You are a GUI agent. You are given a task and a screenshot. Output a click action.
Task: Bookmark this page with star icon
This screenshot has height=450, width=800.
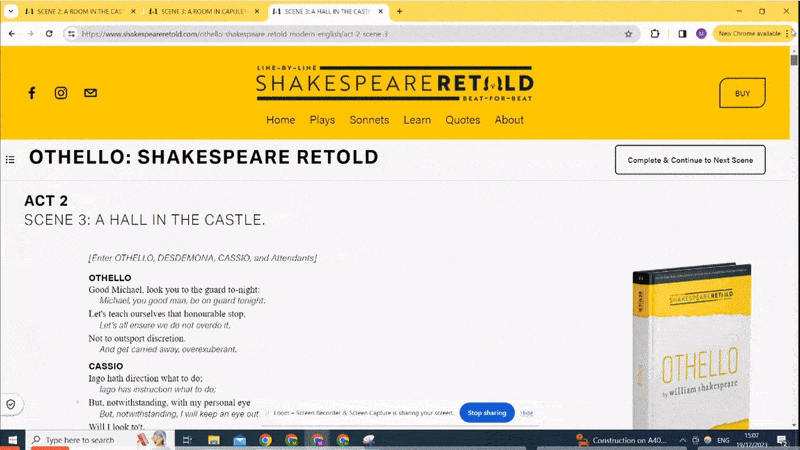(628, 34)
